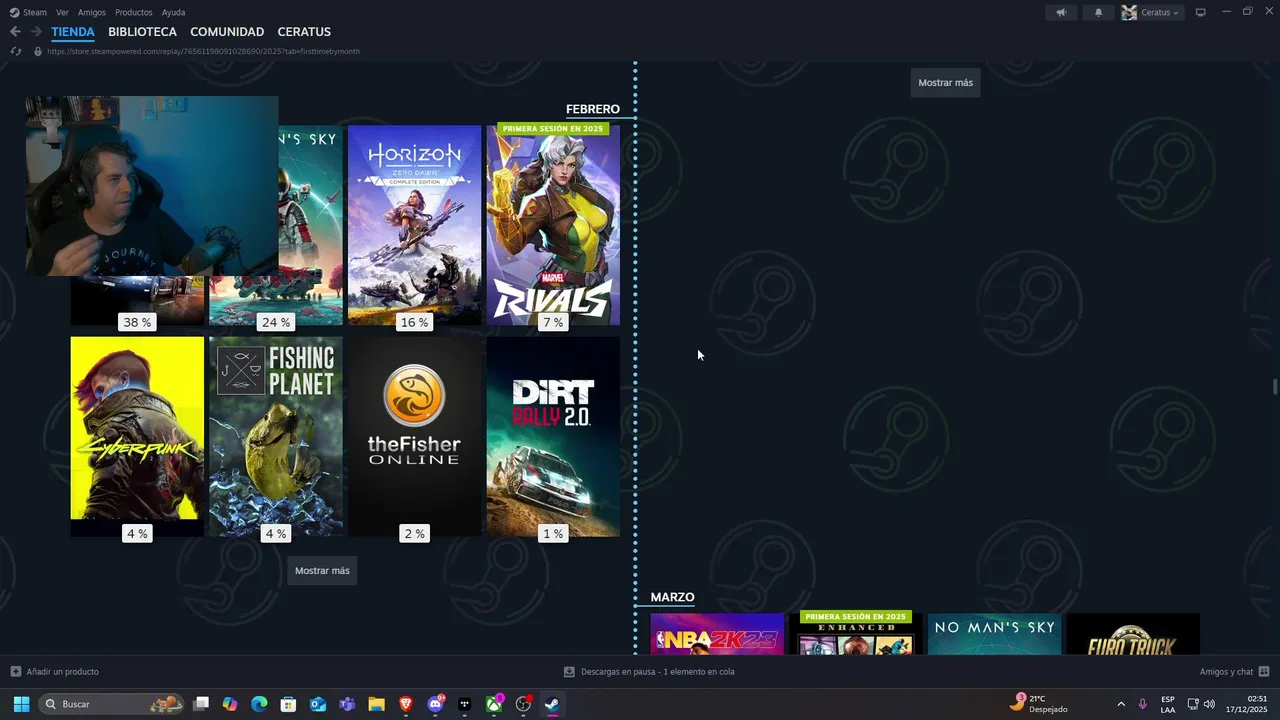Click the FEBRERO month label

[x=593, y=109]
